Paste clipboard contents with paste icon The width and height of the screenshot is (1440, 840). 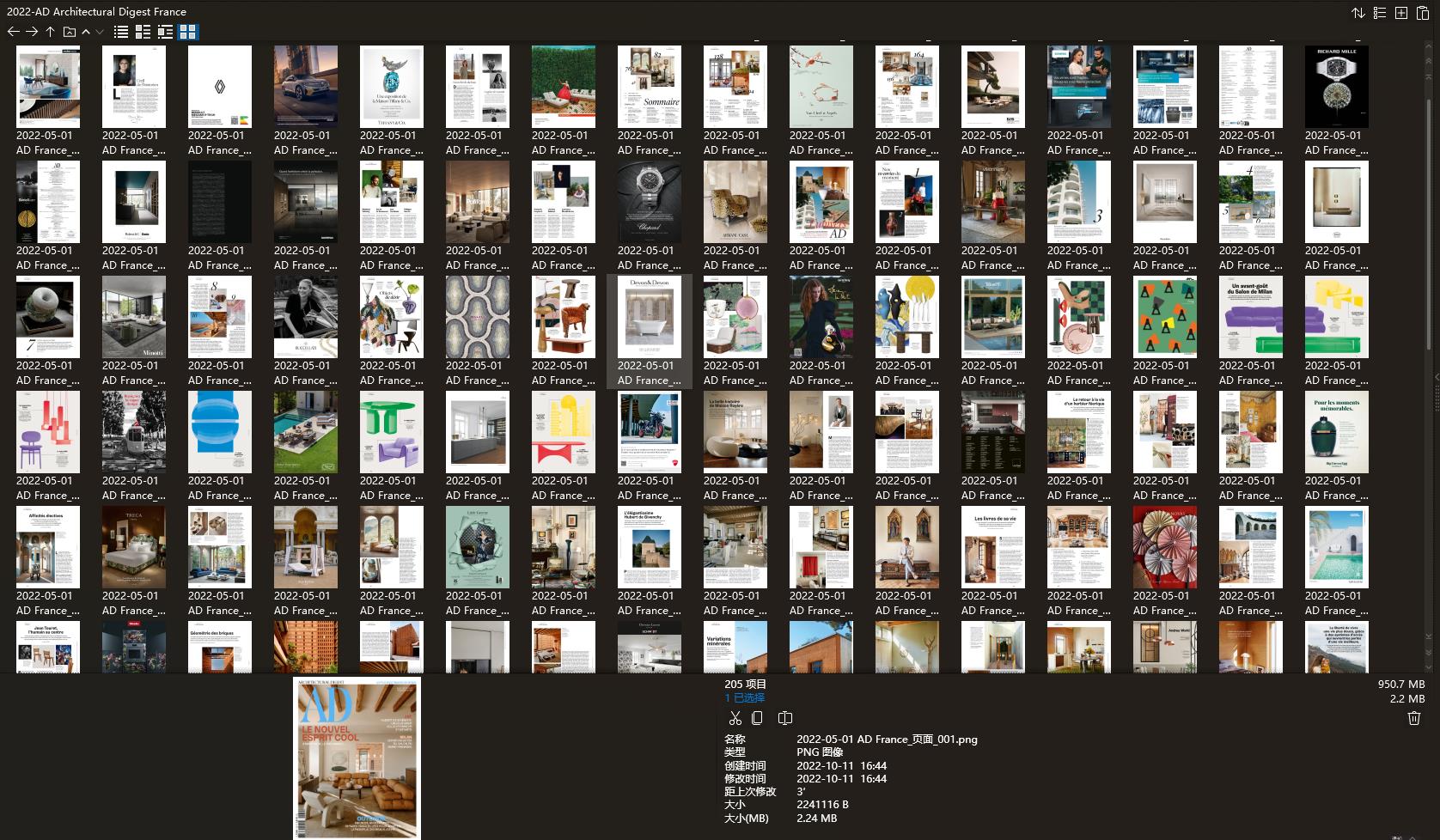point(1423,13)
